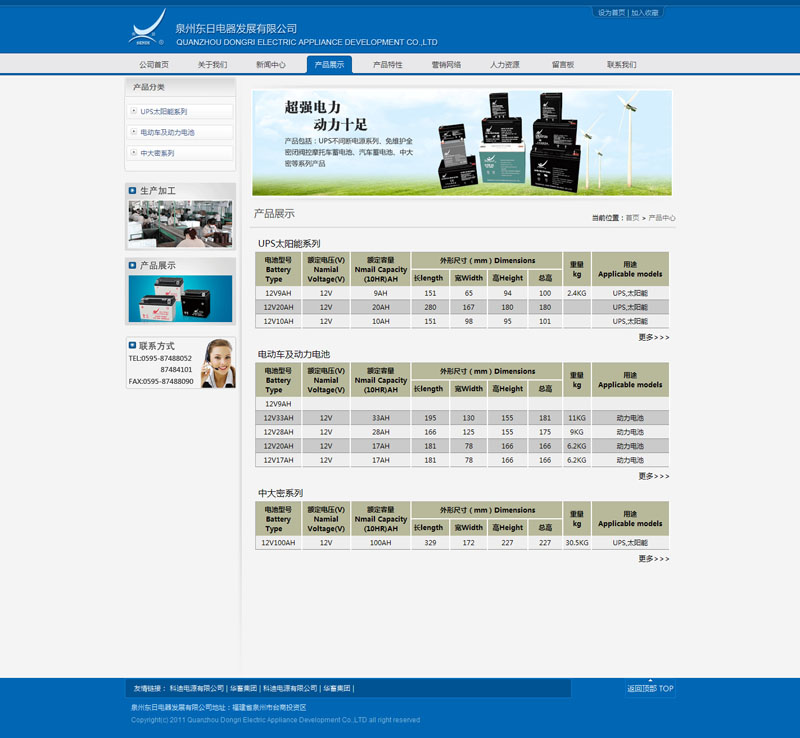800x738 pixels.
Task: Click the blue square icon beside 生产加工
Action: pyautogui.click(x=132, y=190)
